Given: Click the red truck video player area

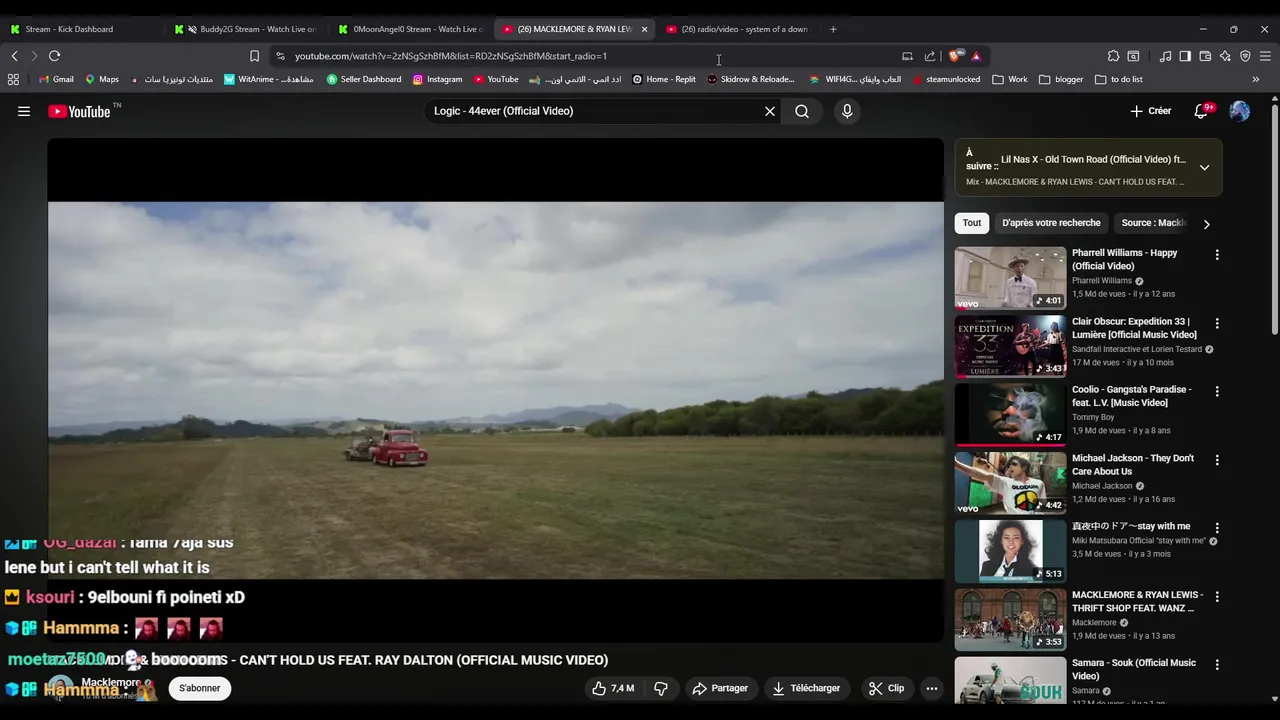Looking at the screenshot, I should point(496,390).
